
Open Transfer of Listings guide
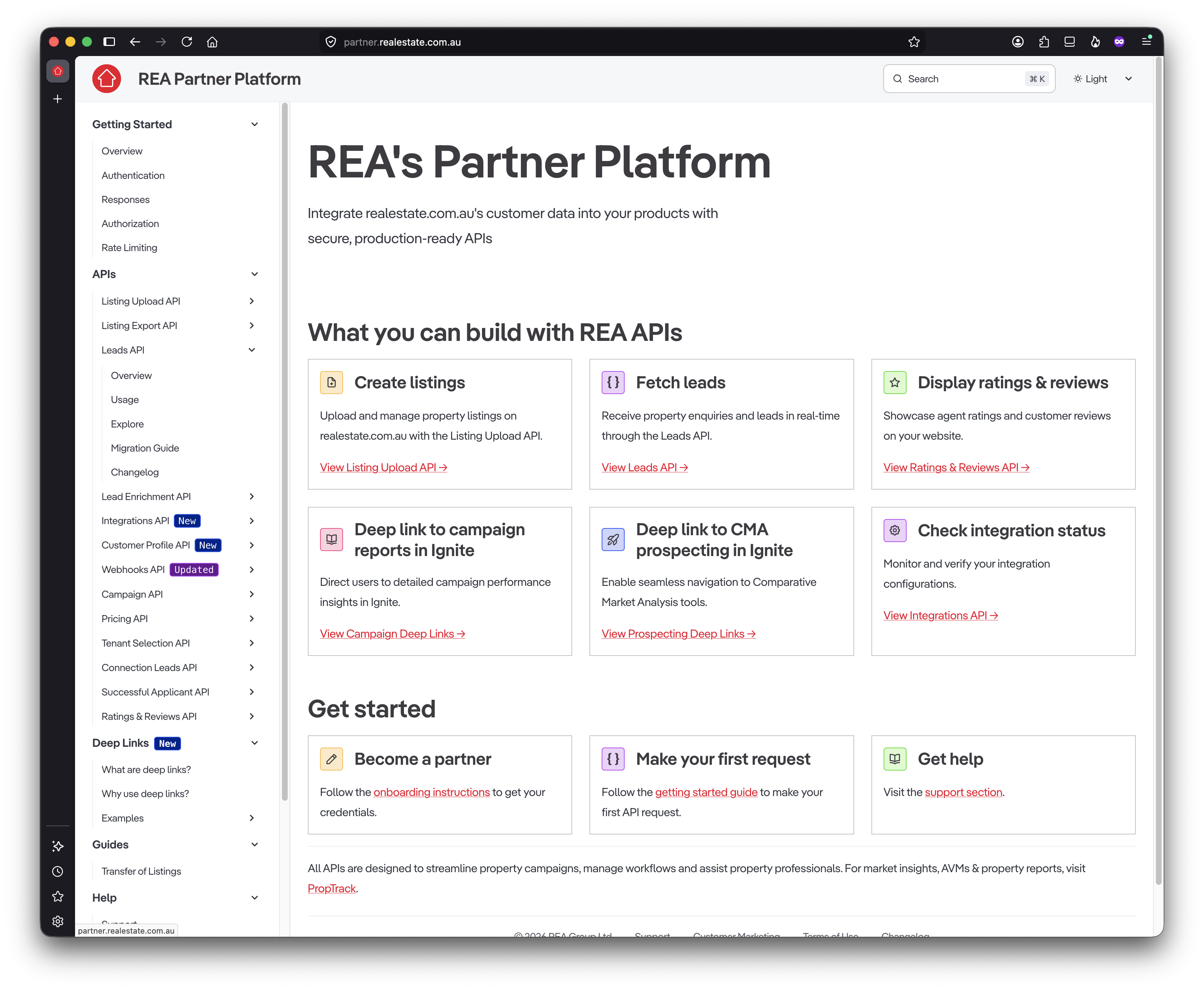click(x=142, y=871)
